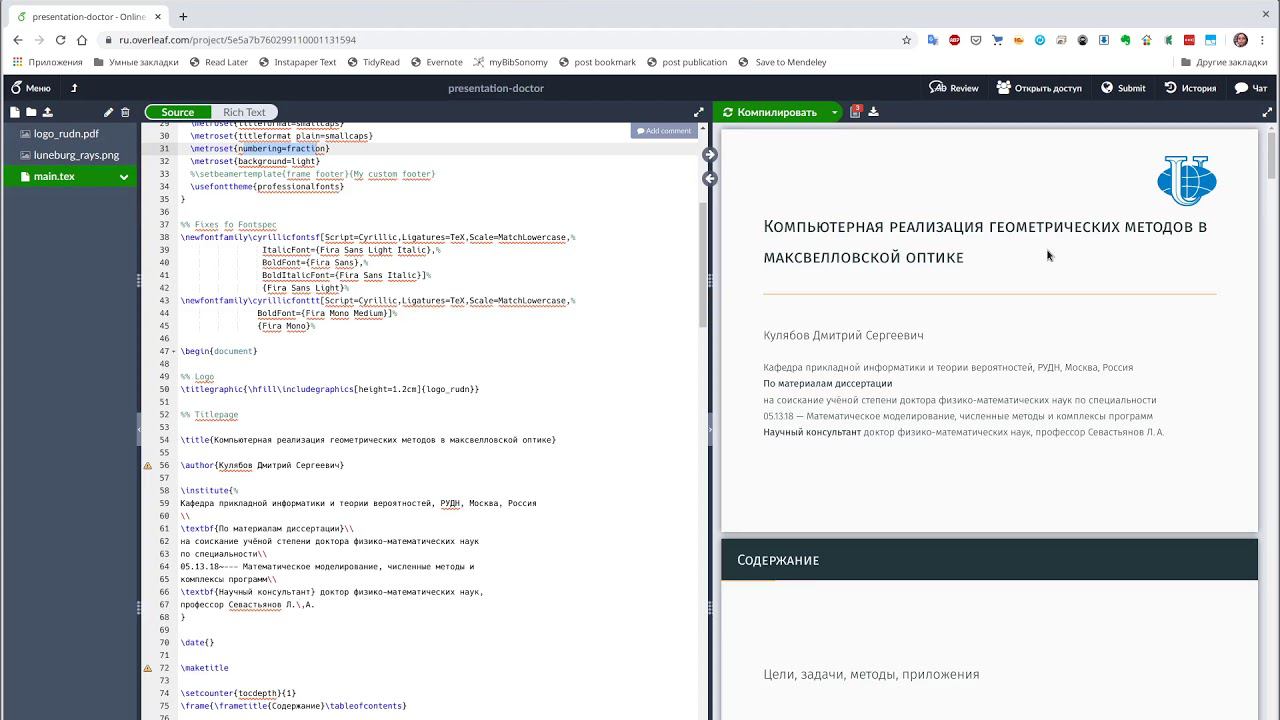Switch the editor to Source mode
The image size is (1280, 720).
tap(177, 112)
